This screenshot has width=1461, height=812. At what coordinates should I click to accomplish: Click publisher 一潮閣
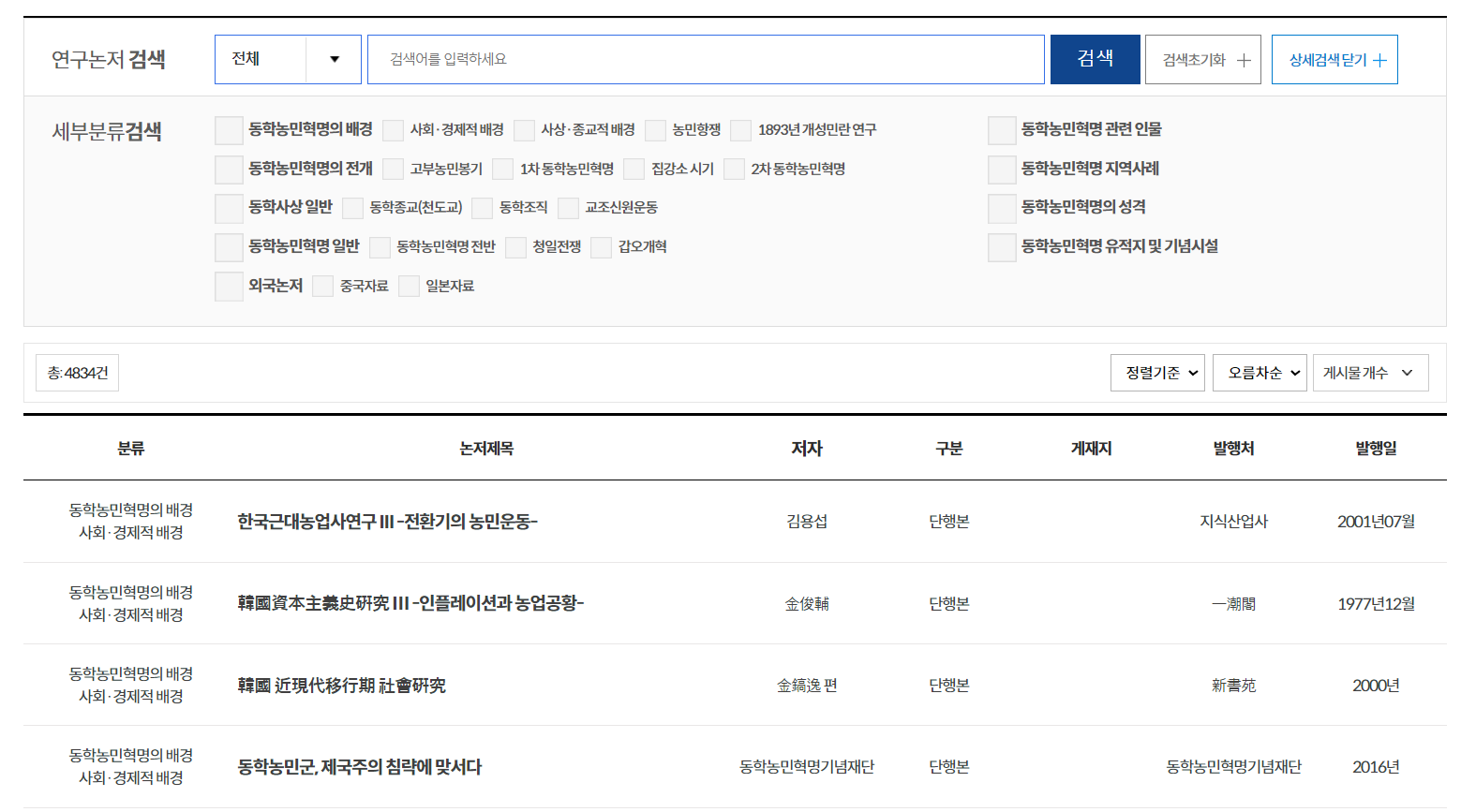(x=1234, y=604)
